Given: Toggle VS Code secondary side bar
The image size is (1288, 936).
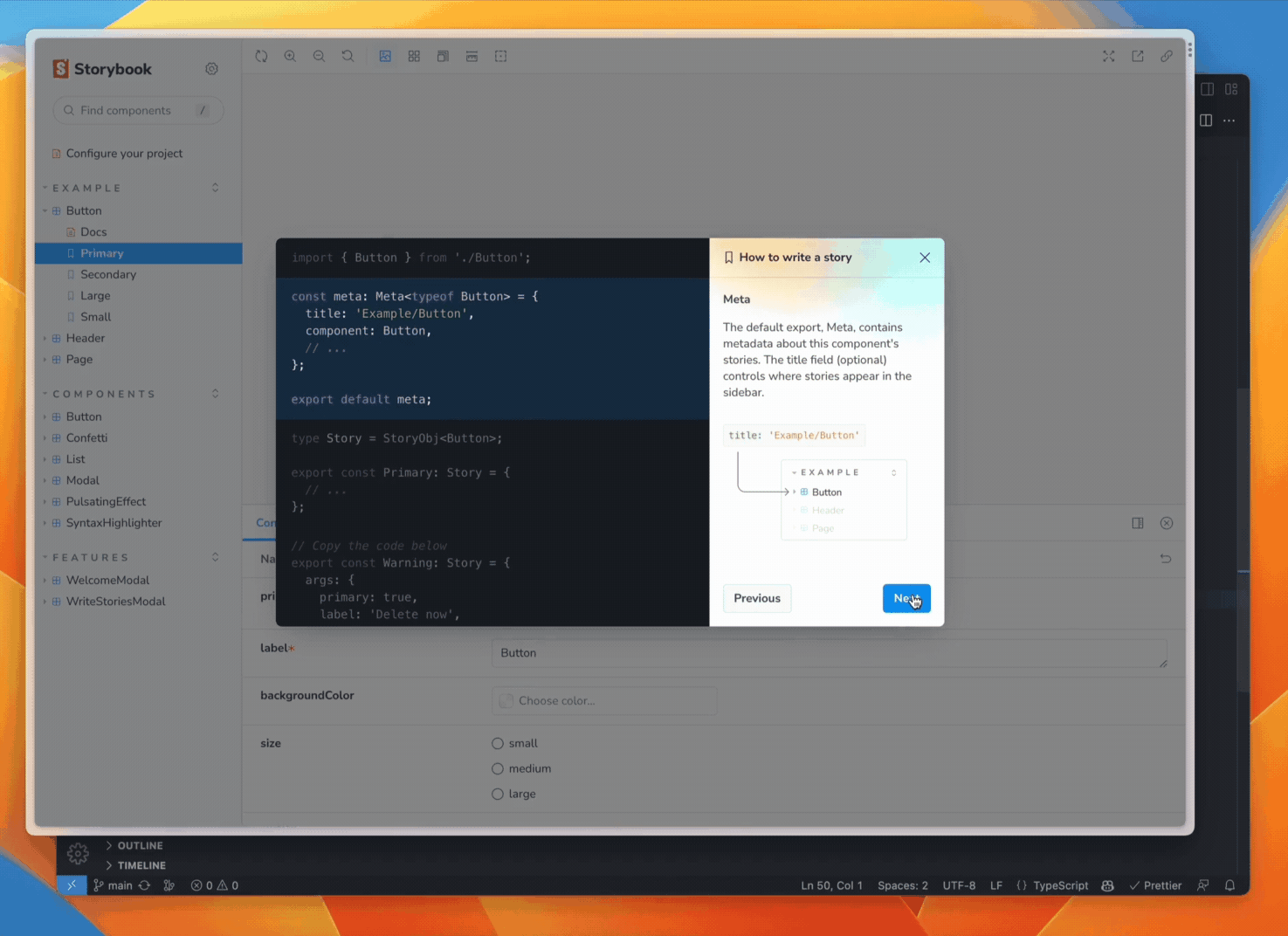Looking at the screenshot, I should [1207, 89].
